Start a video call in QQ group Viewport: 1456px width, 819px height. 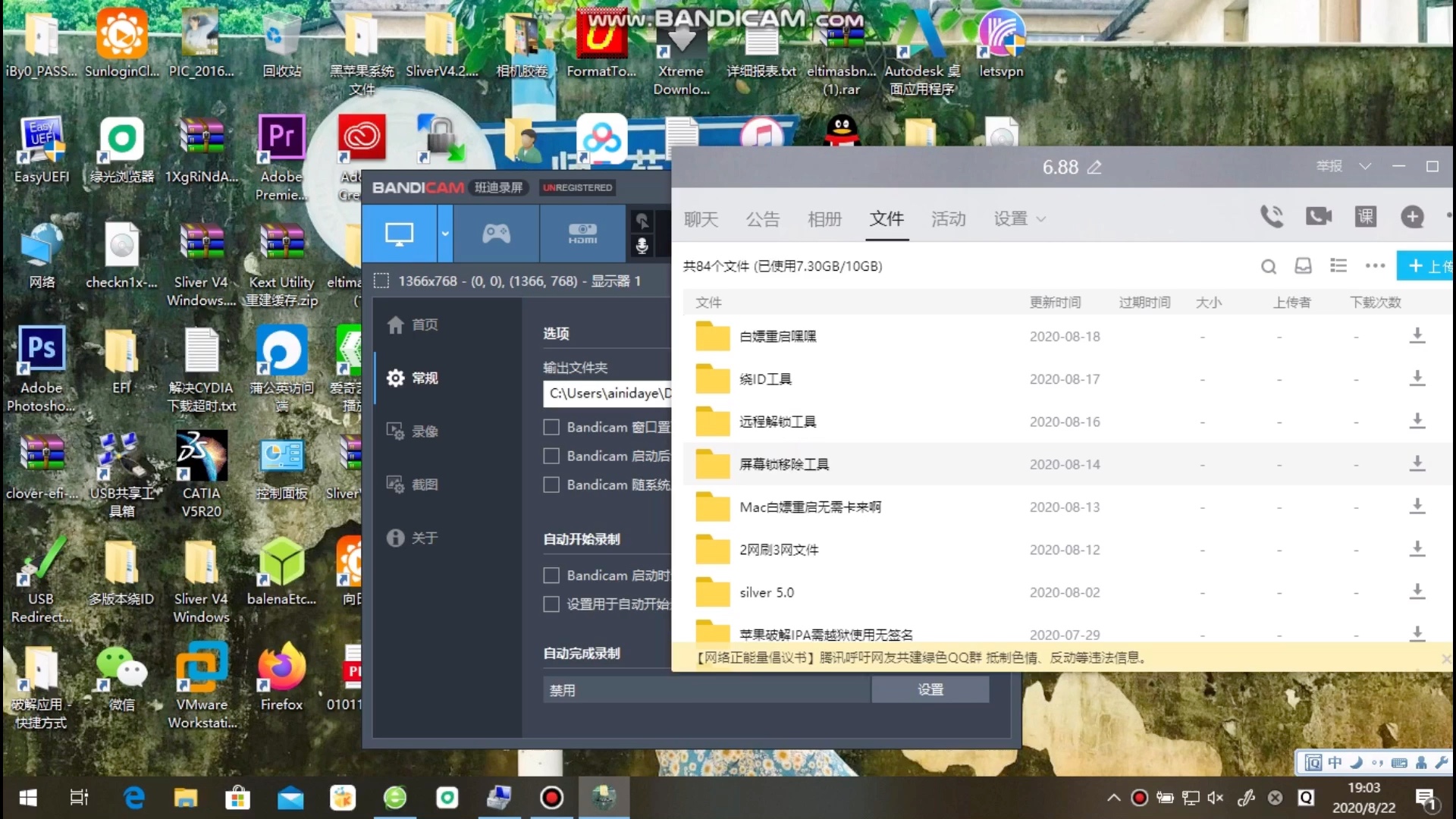pos(1319,217)
